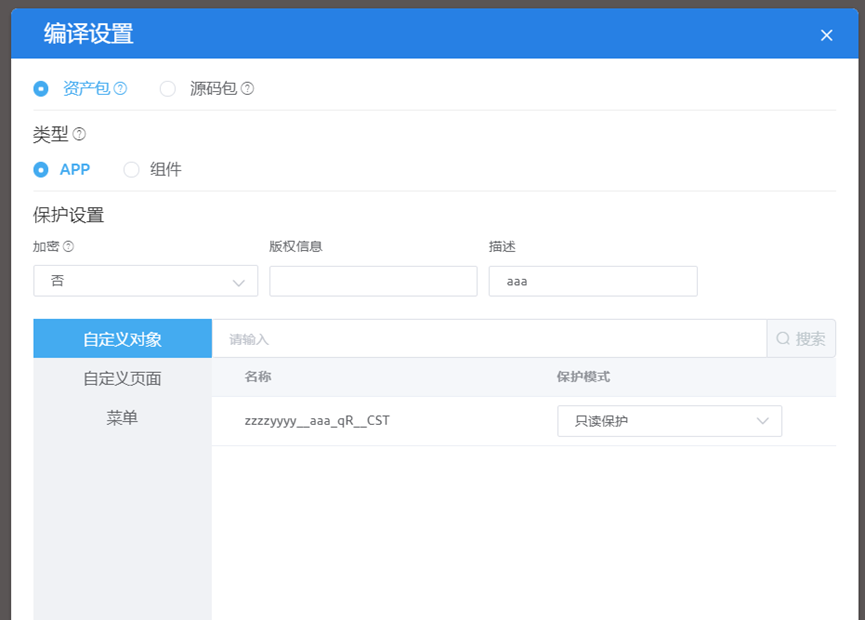
Task: Click the zzzzyyyy__aaa_qR__CST object name
Action: click(317, 421)
